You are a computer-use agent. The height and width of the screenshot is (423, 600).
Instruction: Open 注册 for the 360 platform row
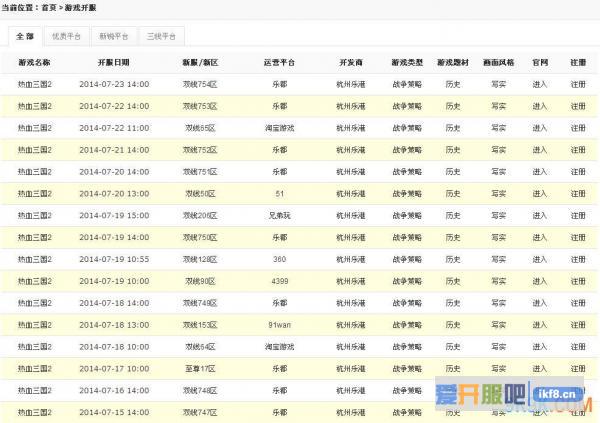578,259
